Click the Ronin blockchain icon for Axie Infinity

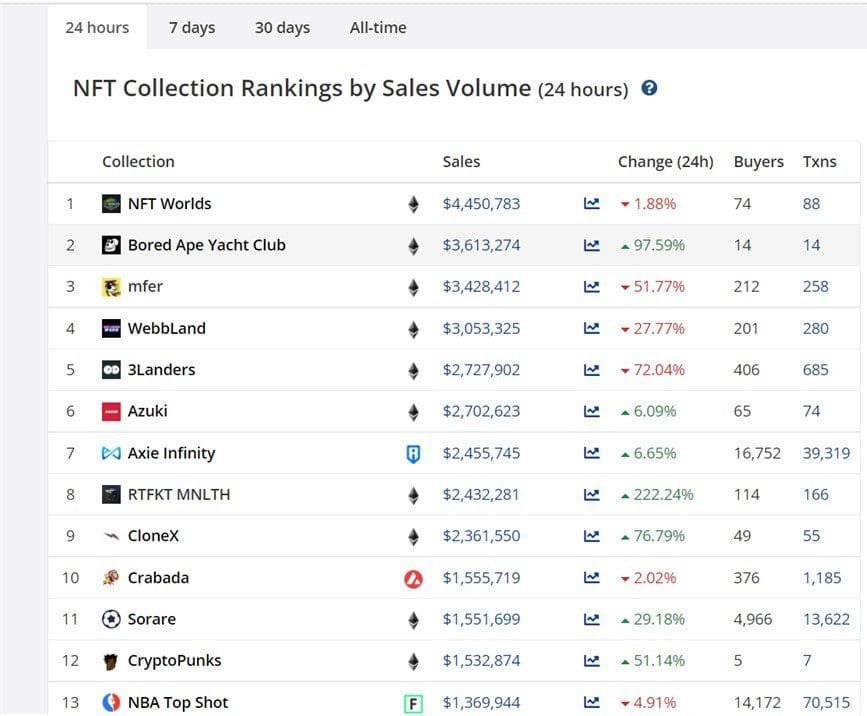click(x=413, y=452)
